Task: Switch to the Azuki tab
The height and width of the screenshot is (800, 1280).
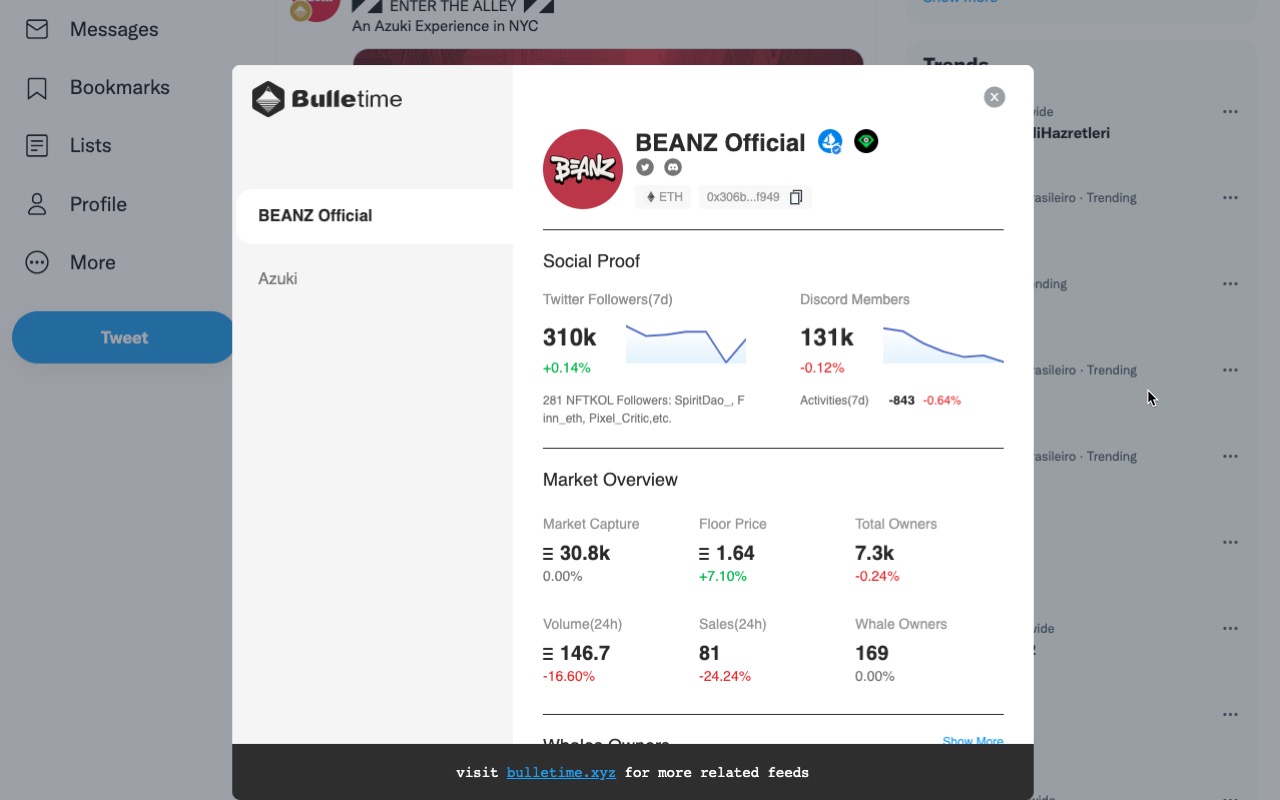Action: click(x=278, y=279)
